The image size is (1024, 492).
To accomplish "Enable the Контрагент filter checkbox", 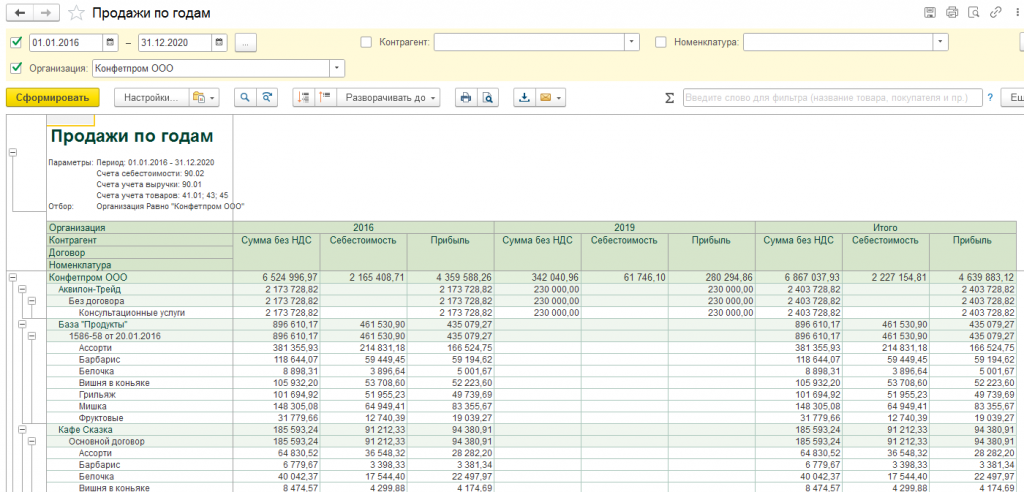I will pyautogui.click(x=366, y=42).
